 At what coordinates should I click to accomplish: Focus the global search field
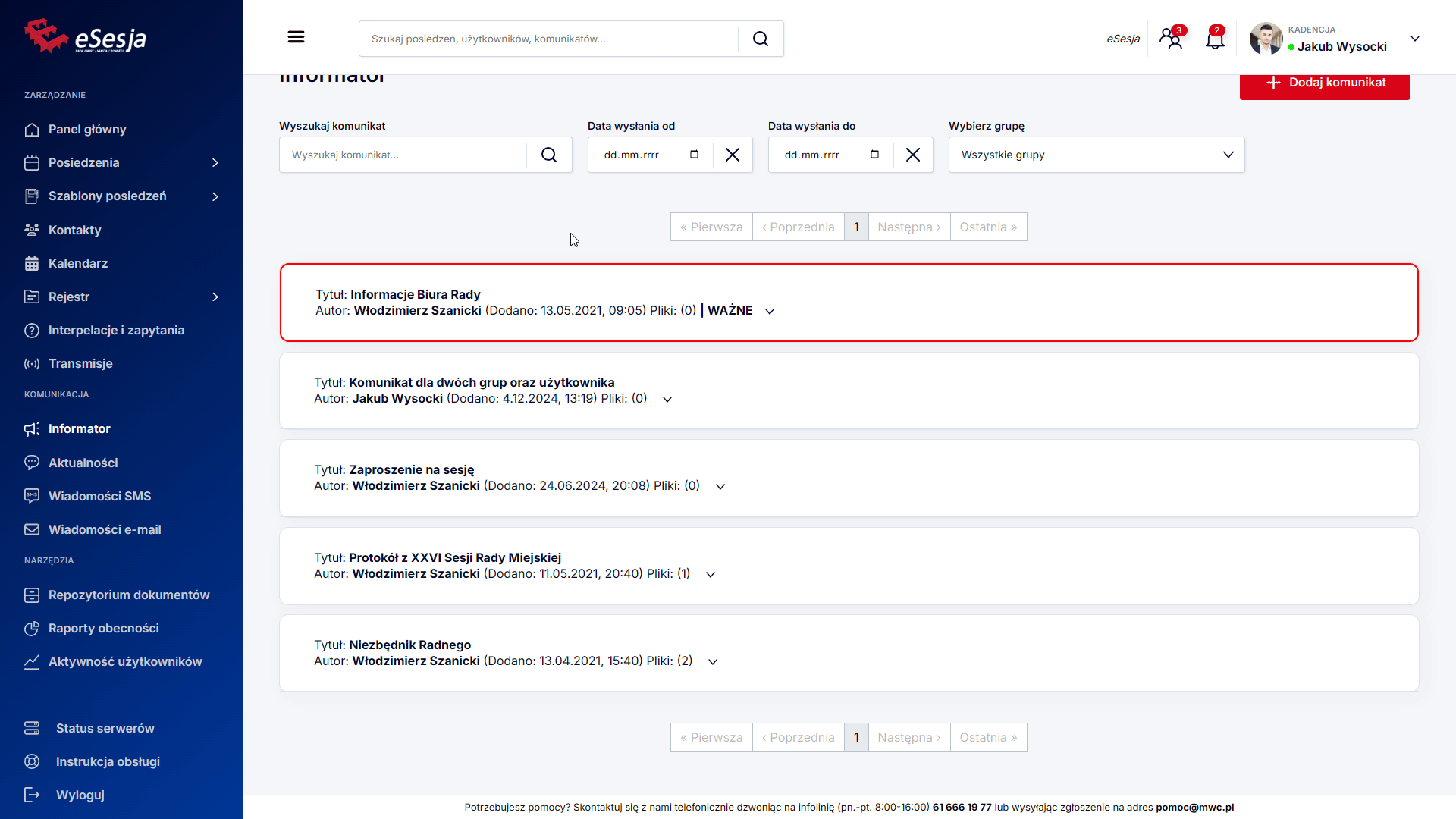548,39
